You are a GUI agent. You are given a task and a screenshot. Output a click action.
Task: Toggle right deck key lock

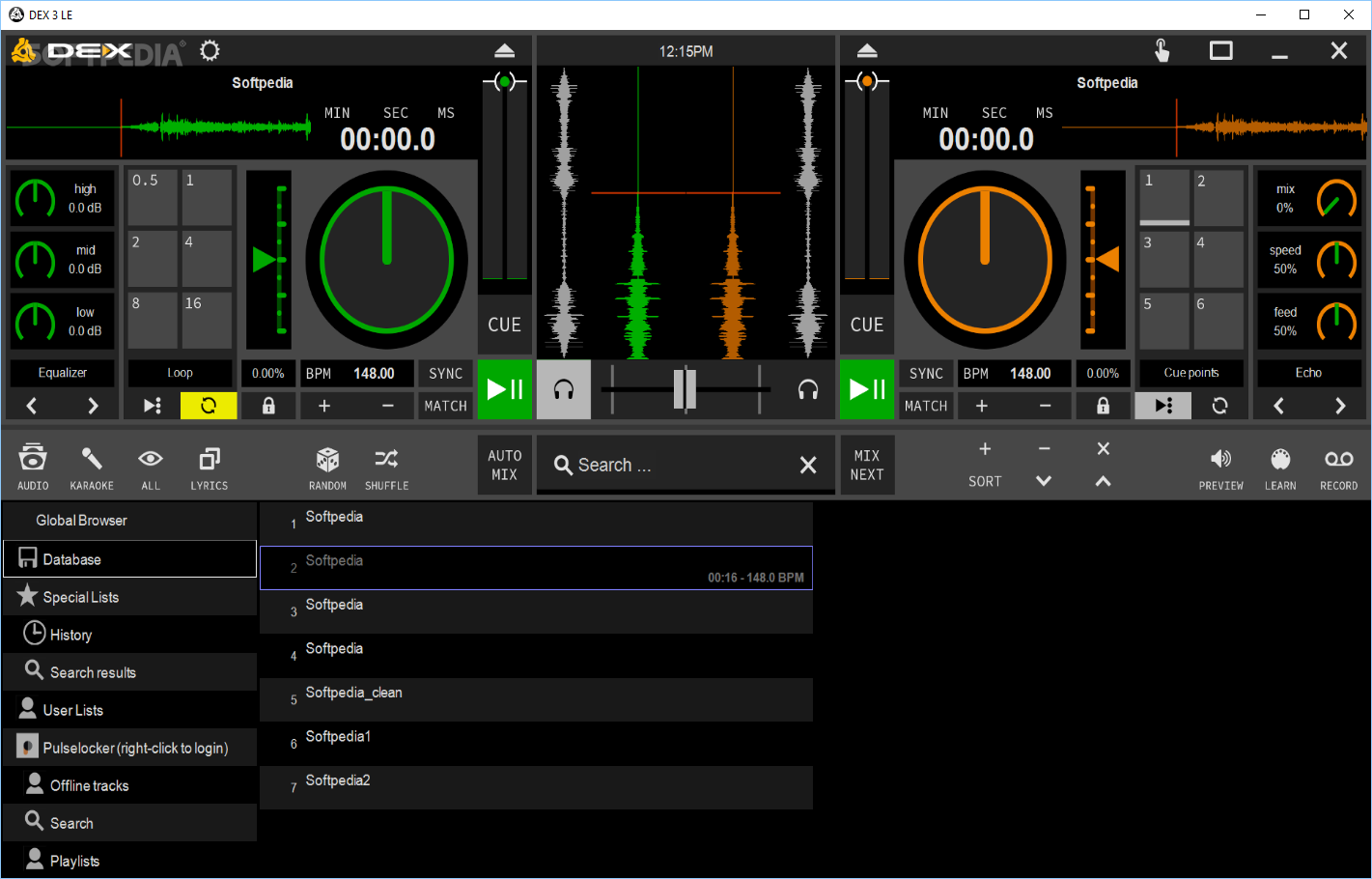[1103, 406]
